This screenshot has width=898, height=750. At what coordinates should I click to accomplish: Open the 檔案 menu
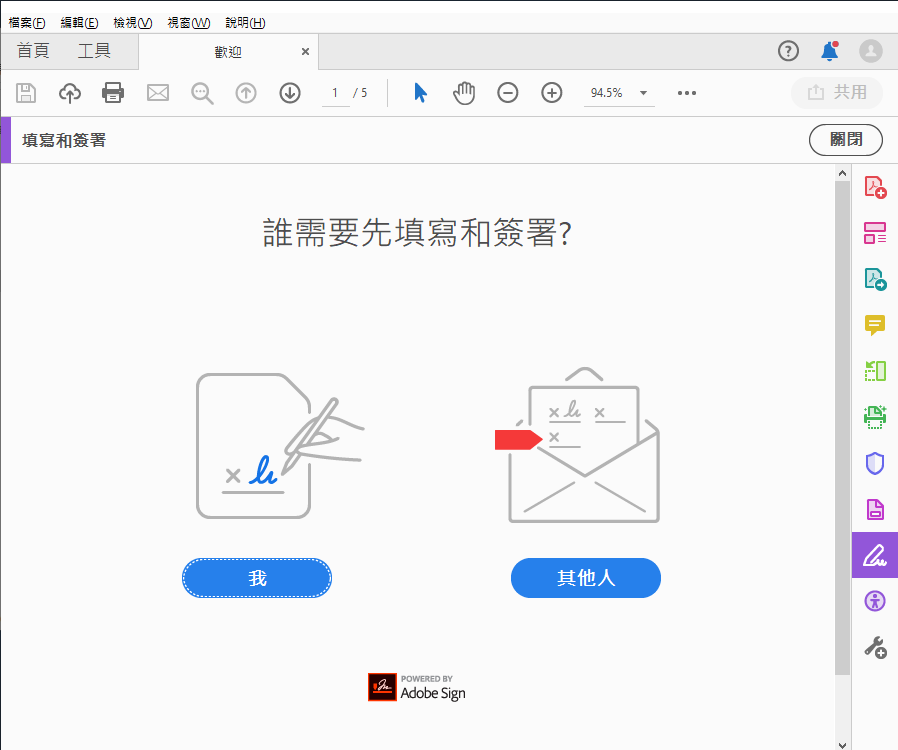click(25, 21)
